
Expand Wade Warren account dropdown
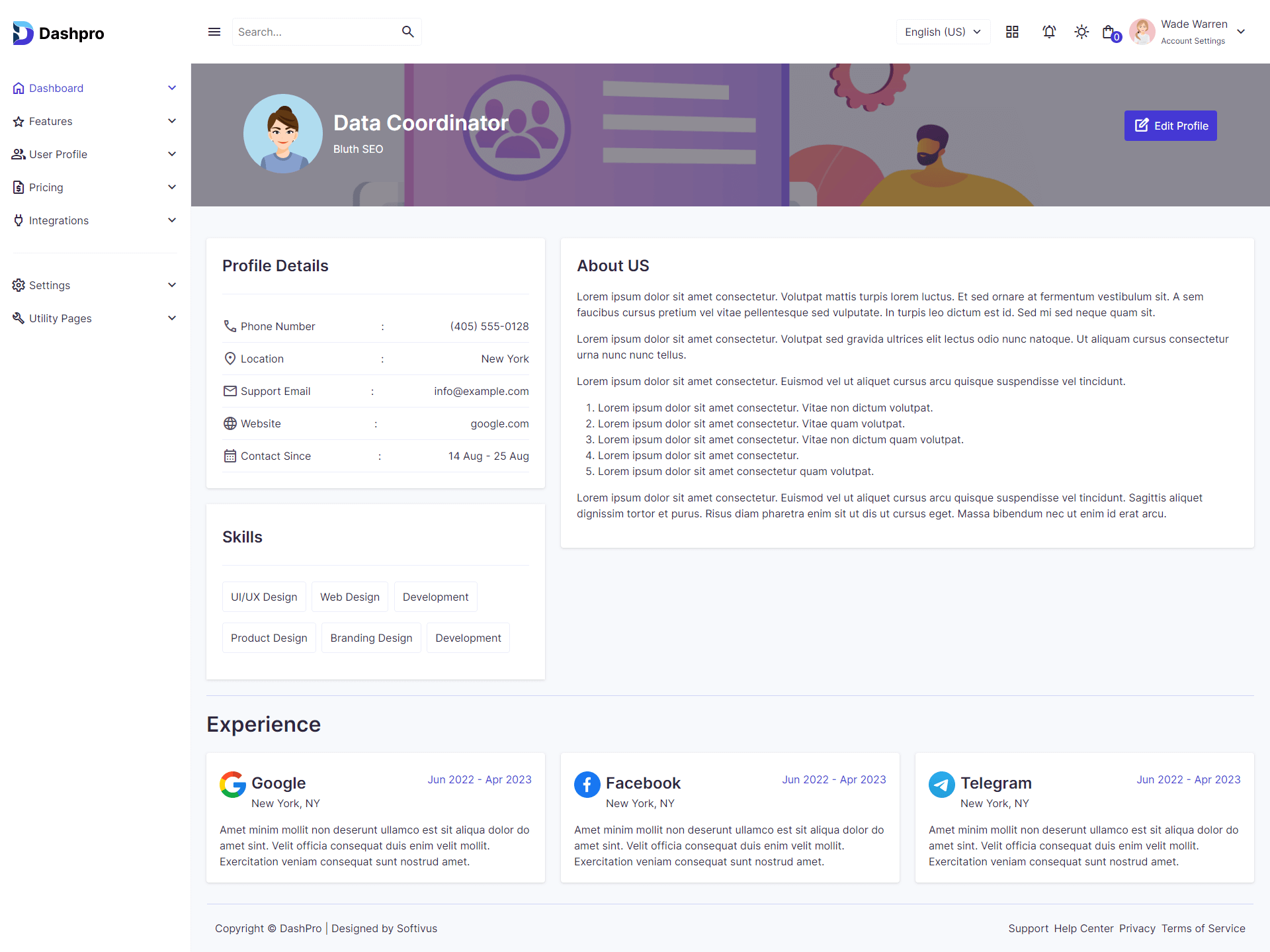pyautogui.click(x=1241, y=32)
